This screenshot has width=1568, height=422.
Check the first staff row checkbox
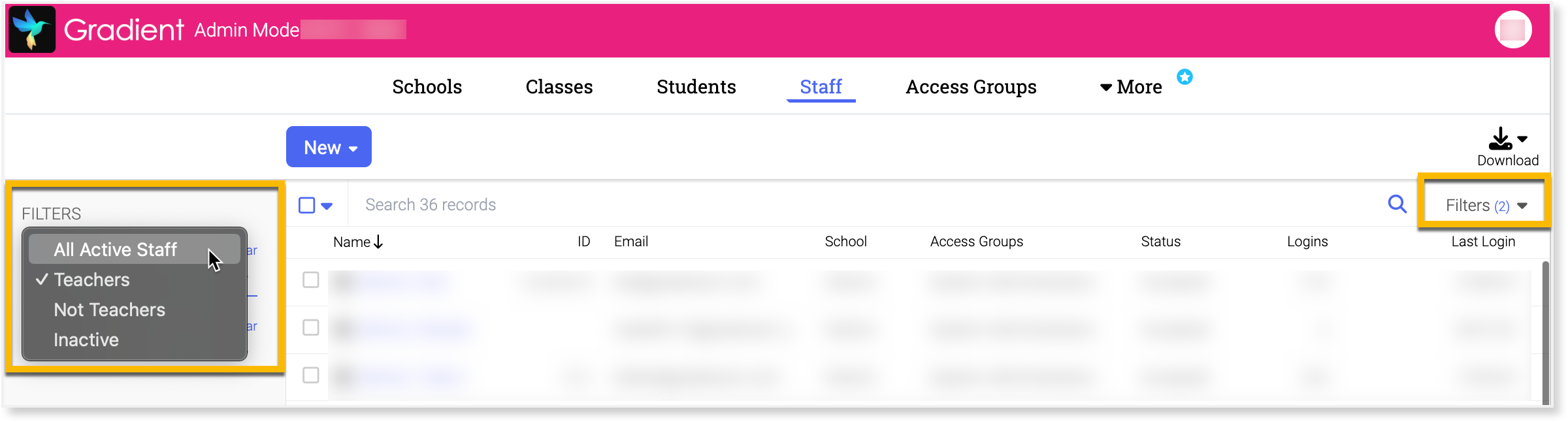311,280
